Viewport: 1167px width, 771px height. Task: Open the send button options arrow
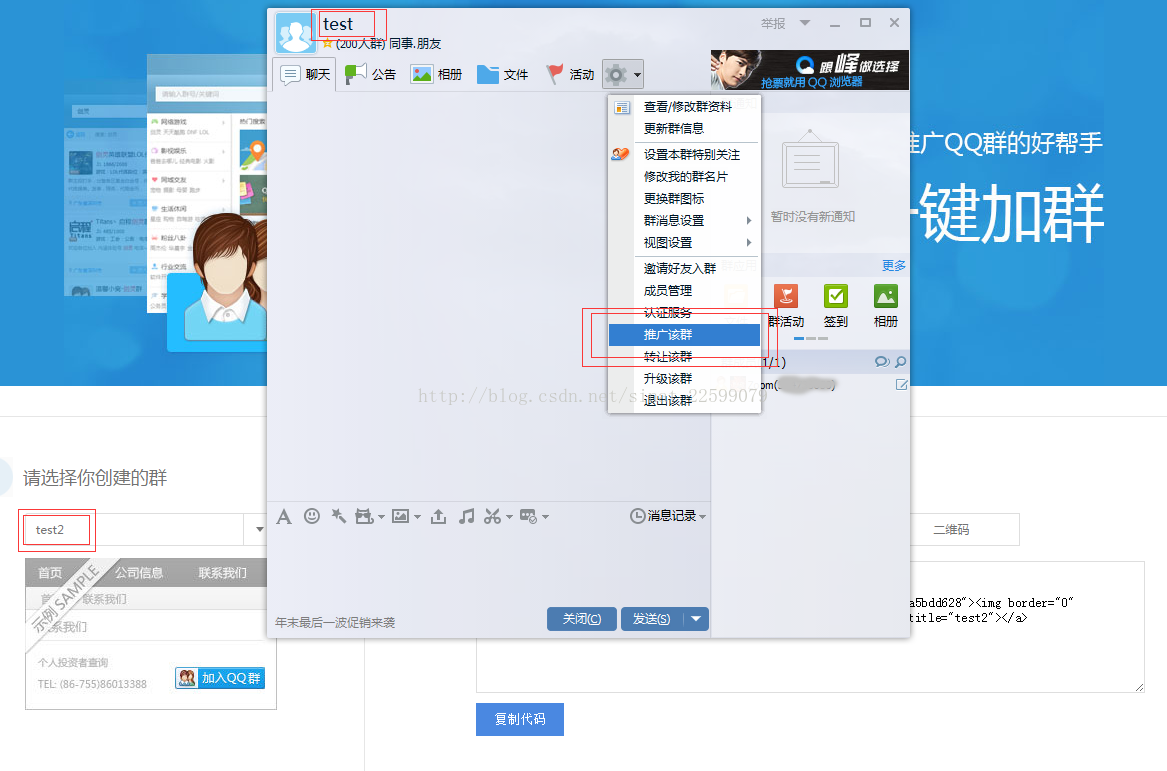pos(696,619)
